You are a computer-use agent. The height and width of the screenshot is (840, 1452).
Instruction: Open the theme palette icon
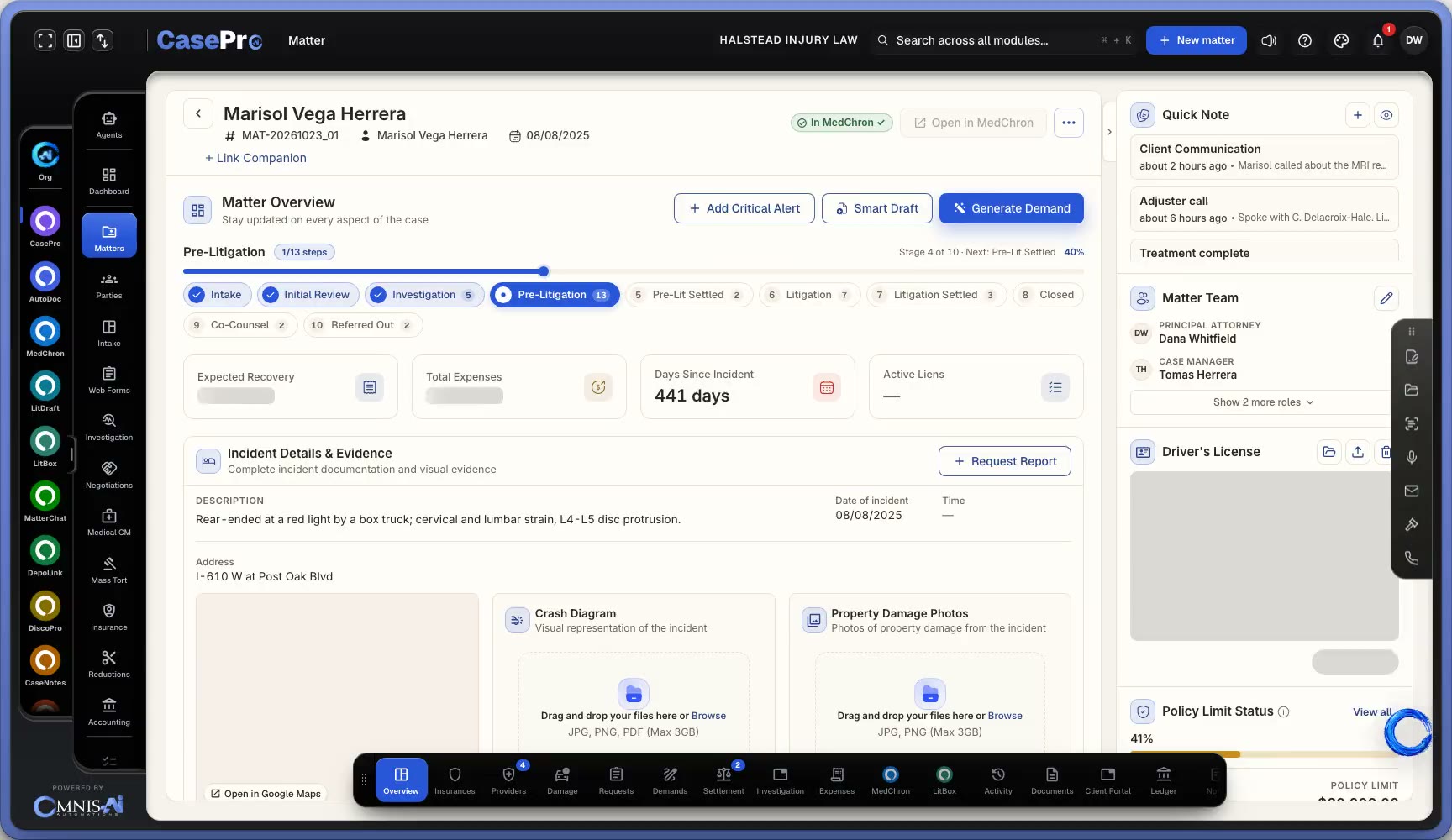[1342, 40]
